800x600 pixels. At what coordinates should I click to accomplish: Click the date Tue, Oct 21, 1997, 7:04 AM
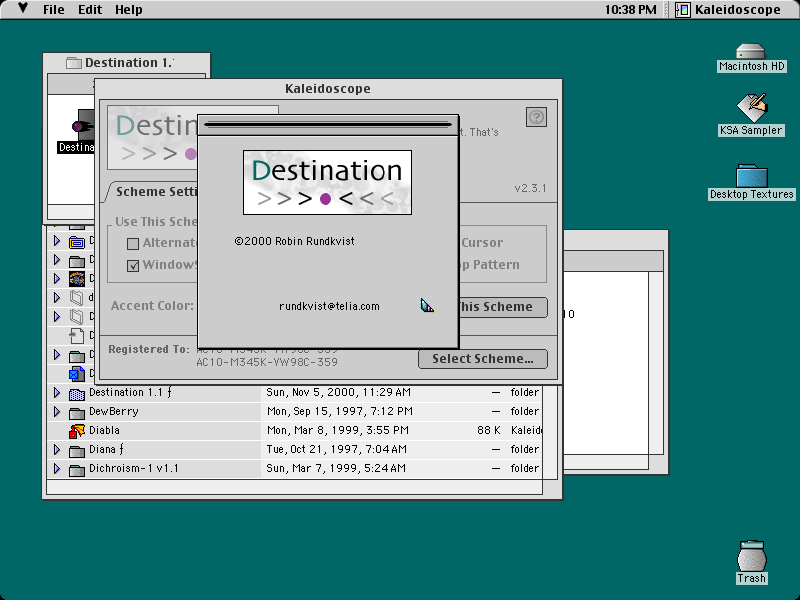tap(337, 449)
